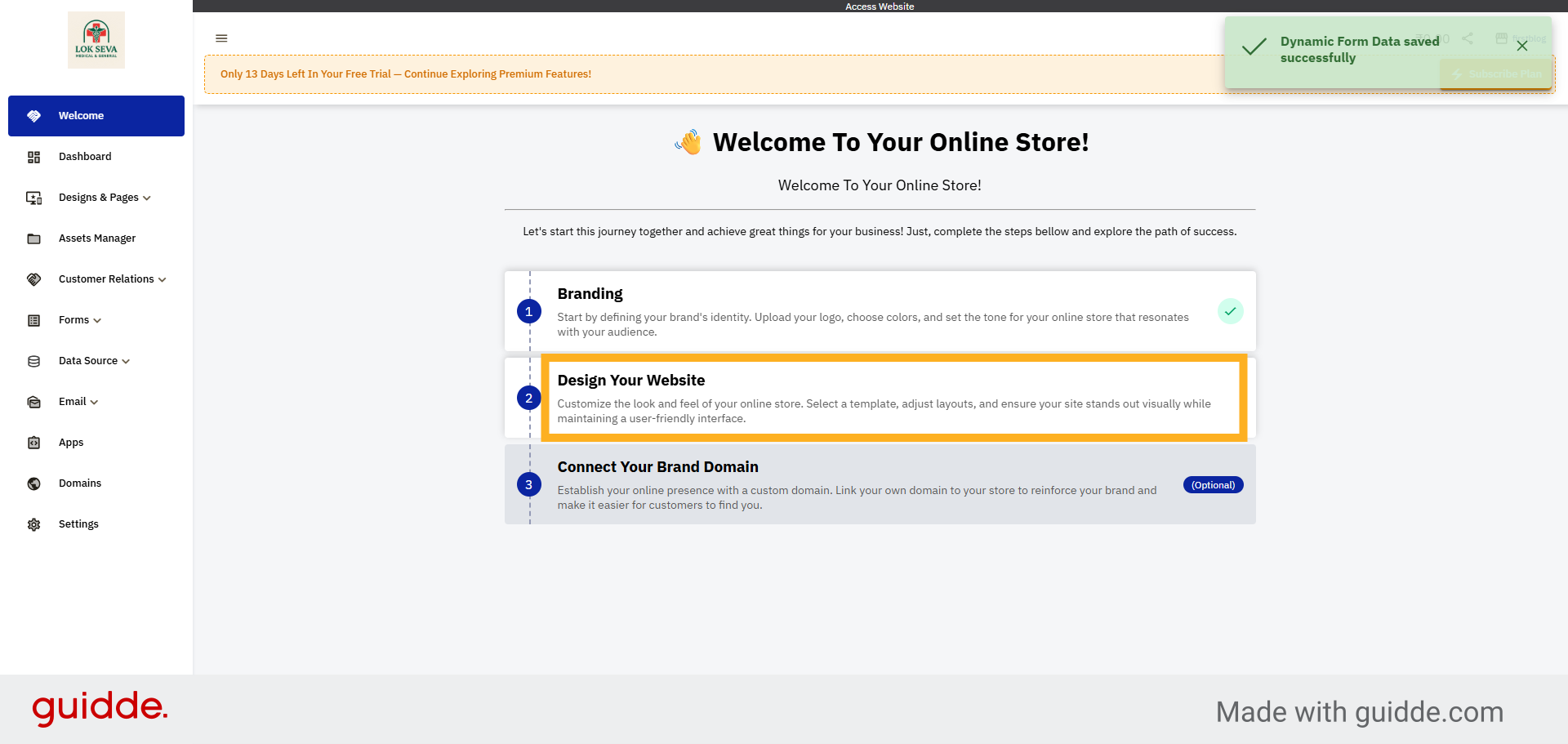Open Domains via the globe icon
This screenshot has height=744, width=1568.
33,483
